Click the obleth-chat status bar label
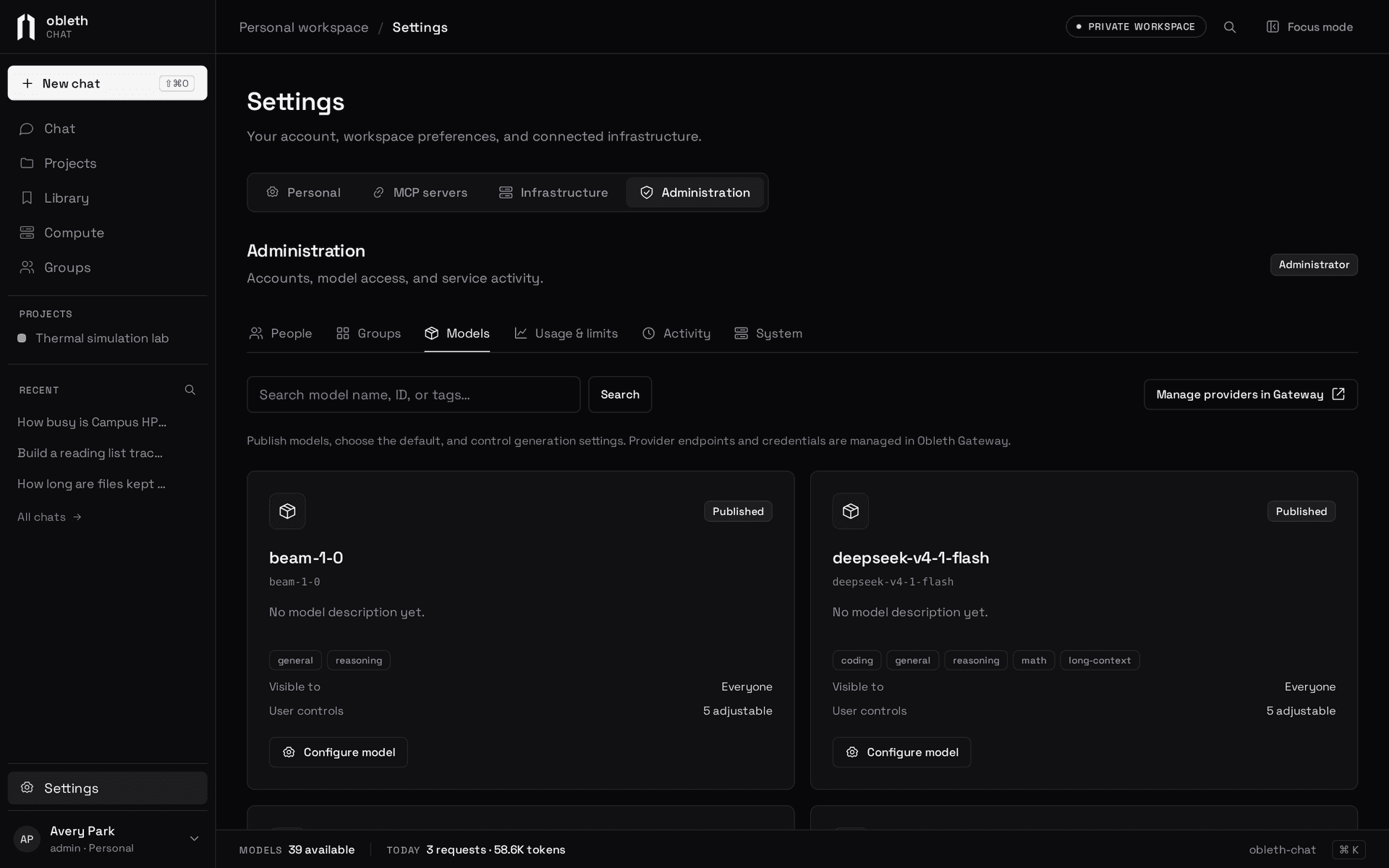 (x=1283, y=850)
